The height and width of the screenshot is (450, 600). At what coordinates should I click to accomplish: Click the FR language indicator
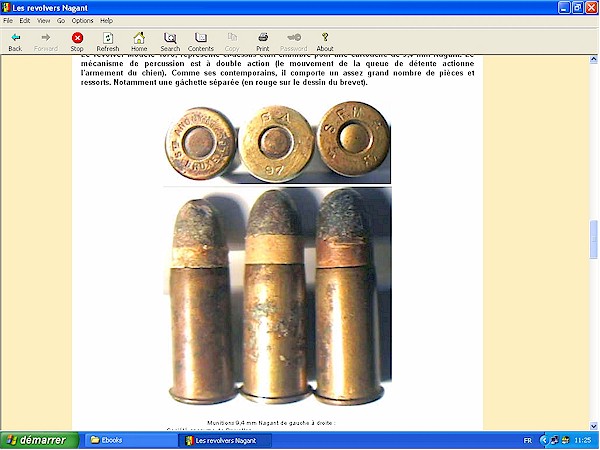527,441
